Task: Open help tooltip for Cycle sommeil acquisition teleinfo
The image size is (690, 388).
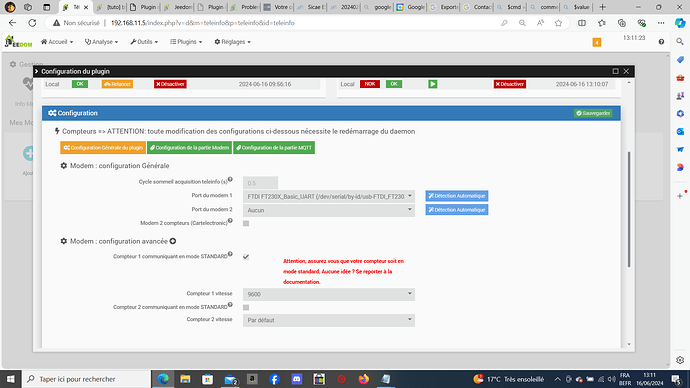Action: click(230, 179)
